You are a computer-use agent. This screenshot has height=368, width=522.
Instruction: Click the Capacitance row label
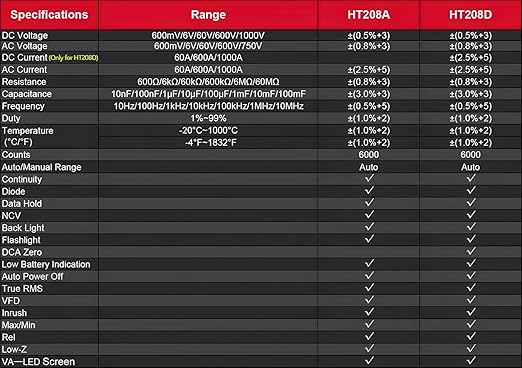[x=27, y=94]
